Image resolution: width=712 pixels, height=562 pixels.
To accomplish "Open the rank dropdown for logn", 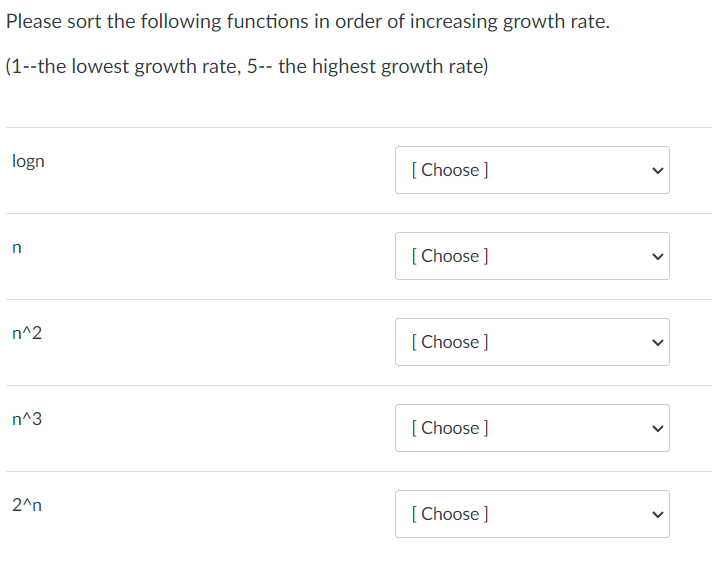I will click(532, 170).
